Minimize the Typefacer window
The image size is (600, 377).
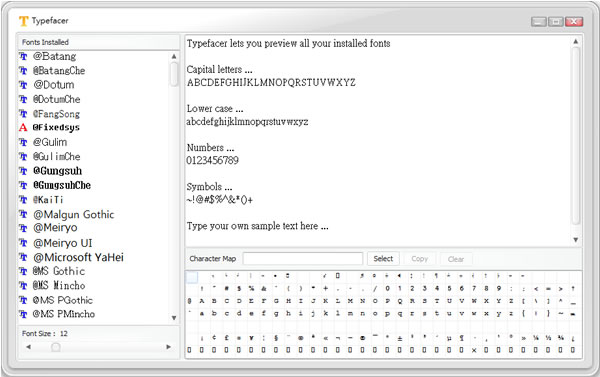pyautogui.click(x=539, y=22)
